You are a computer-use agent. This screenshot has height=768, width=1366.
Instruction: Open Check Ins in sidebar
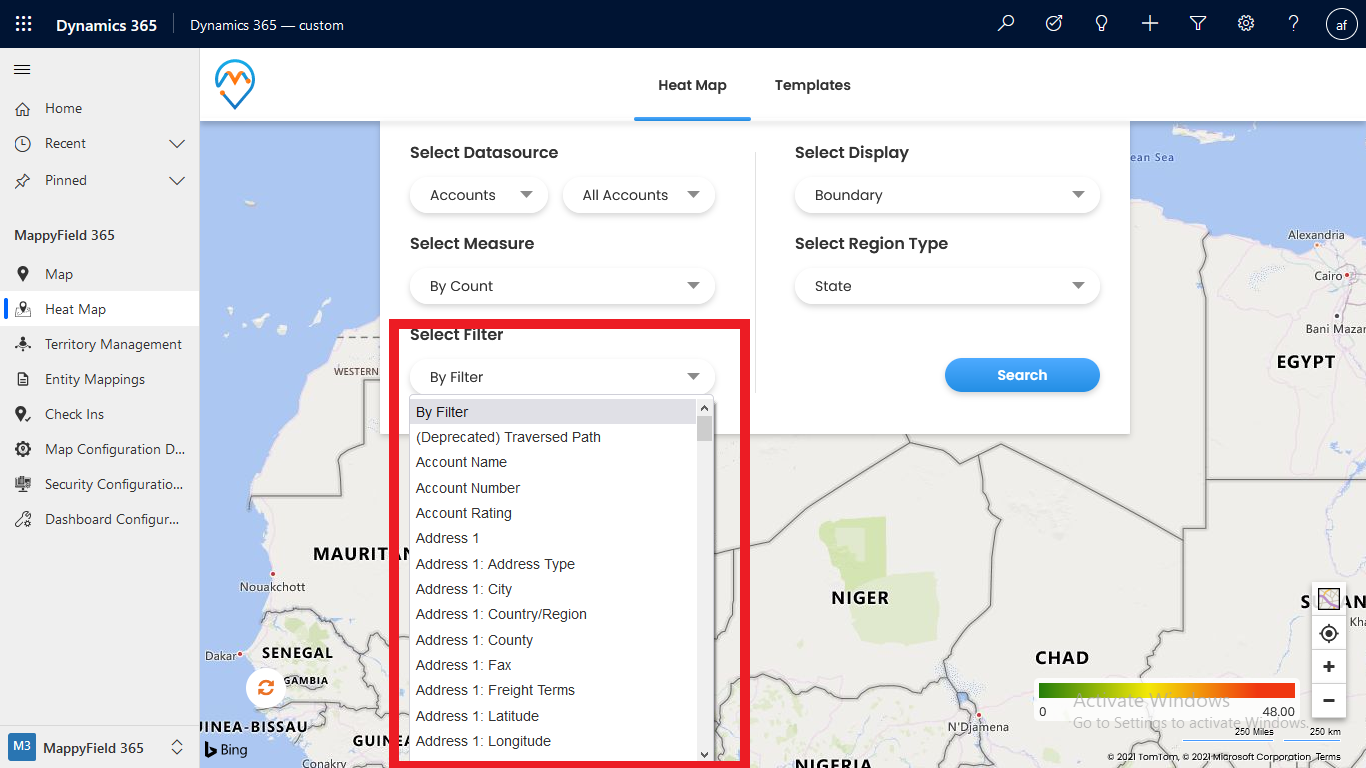[x=99, y=414]
